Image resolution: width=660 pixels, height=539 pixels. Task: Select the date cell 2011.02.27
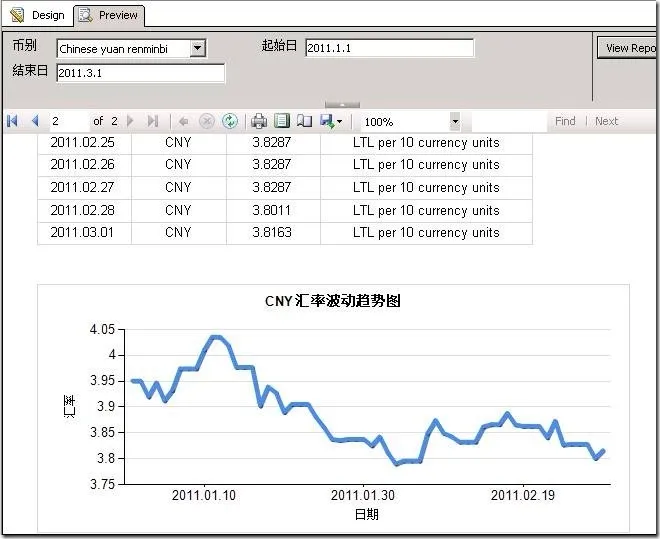(82, 187)
